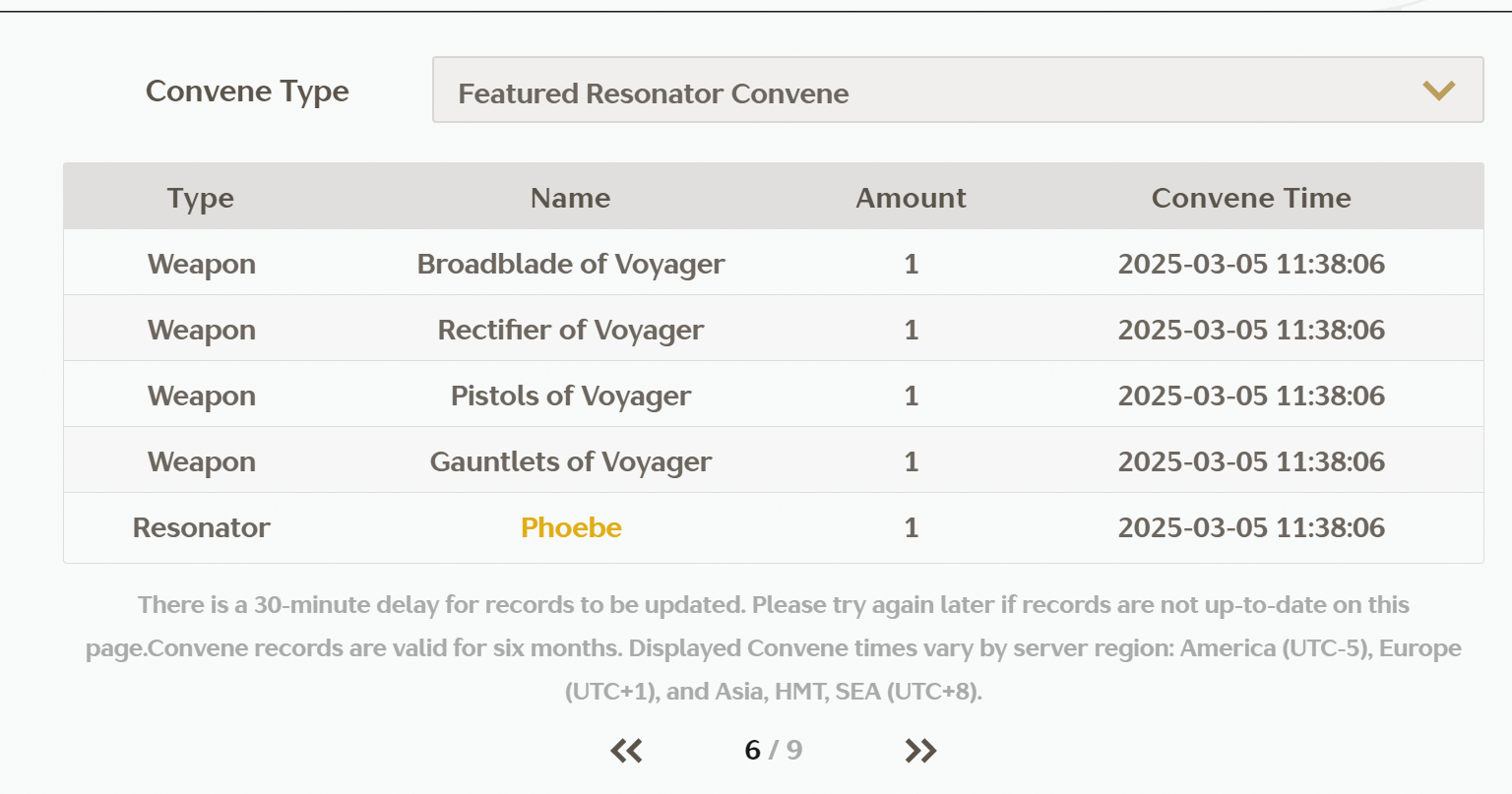This screenshot has width=1512, height=794.
Task: Expand the Convene Type dropdown arrow
Action: coord(1439,91)
